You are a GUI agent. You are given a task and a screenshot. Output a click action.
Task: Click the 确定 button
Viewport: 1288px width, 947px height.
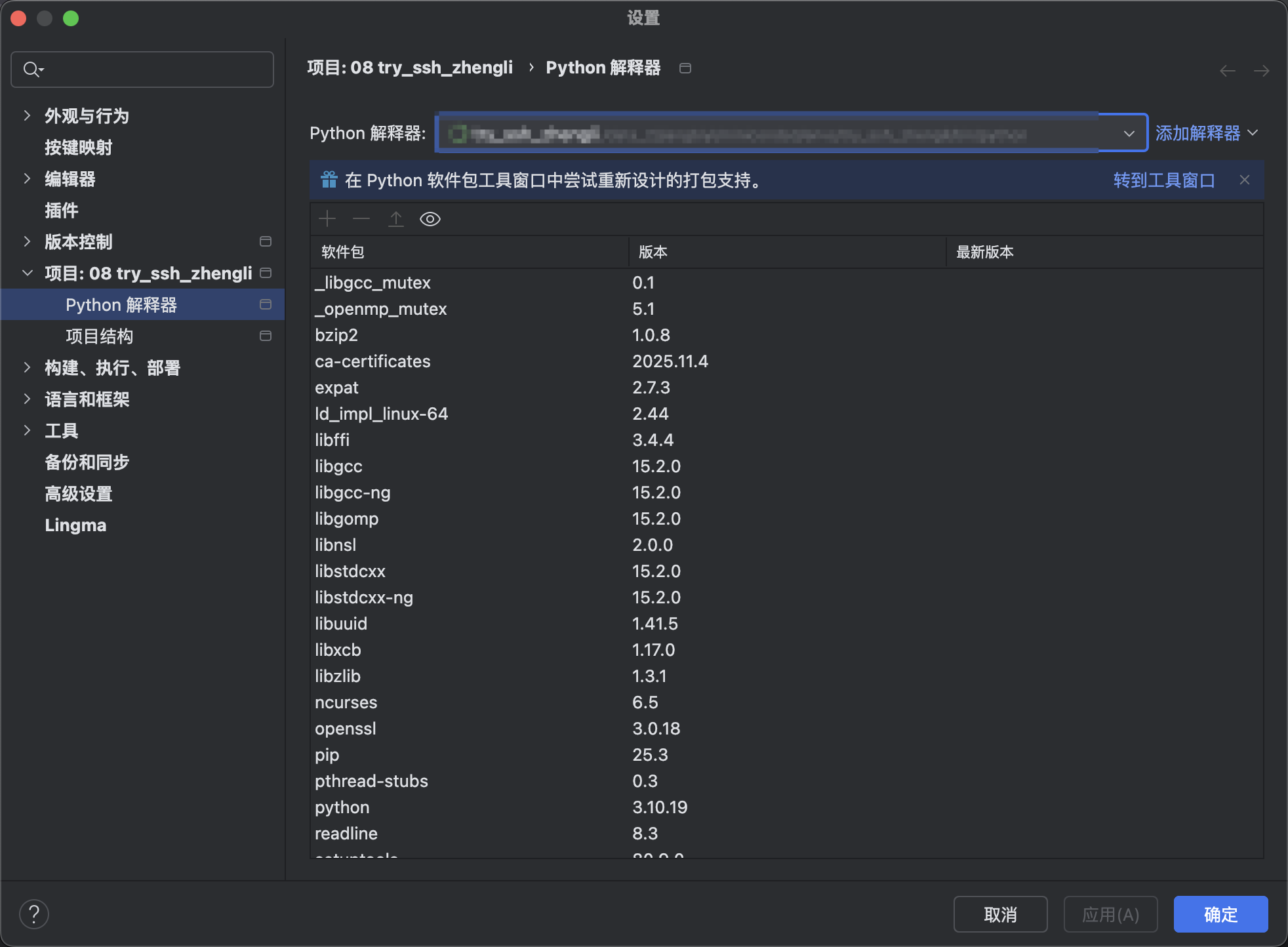point(1220,914)
